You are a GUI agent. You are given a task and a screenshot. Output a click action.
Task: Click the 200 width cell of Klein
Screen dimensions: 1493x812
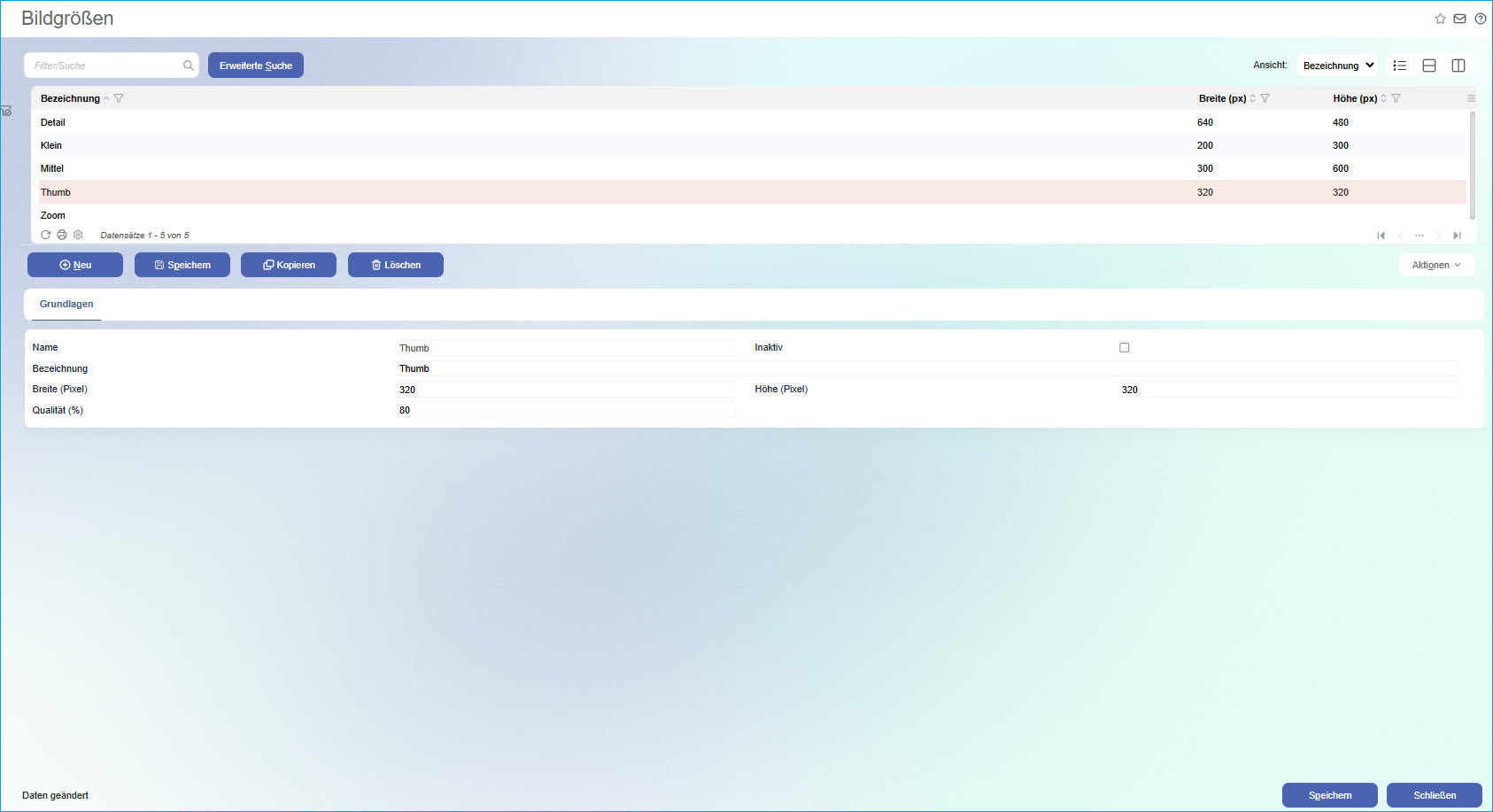(x=1205, y=145)
